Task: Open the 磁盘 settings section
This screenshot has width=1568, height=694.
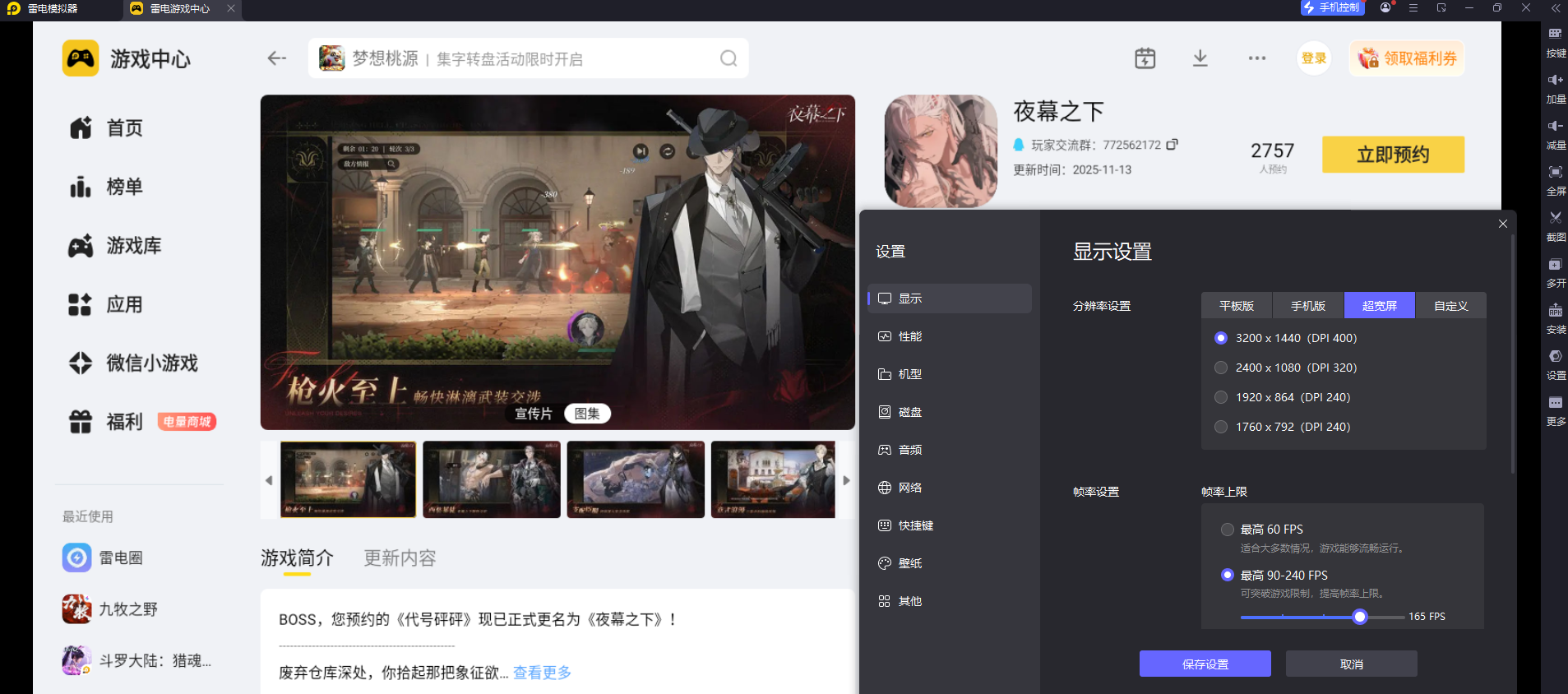Action: coord(950,412)
